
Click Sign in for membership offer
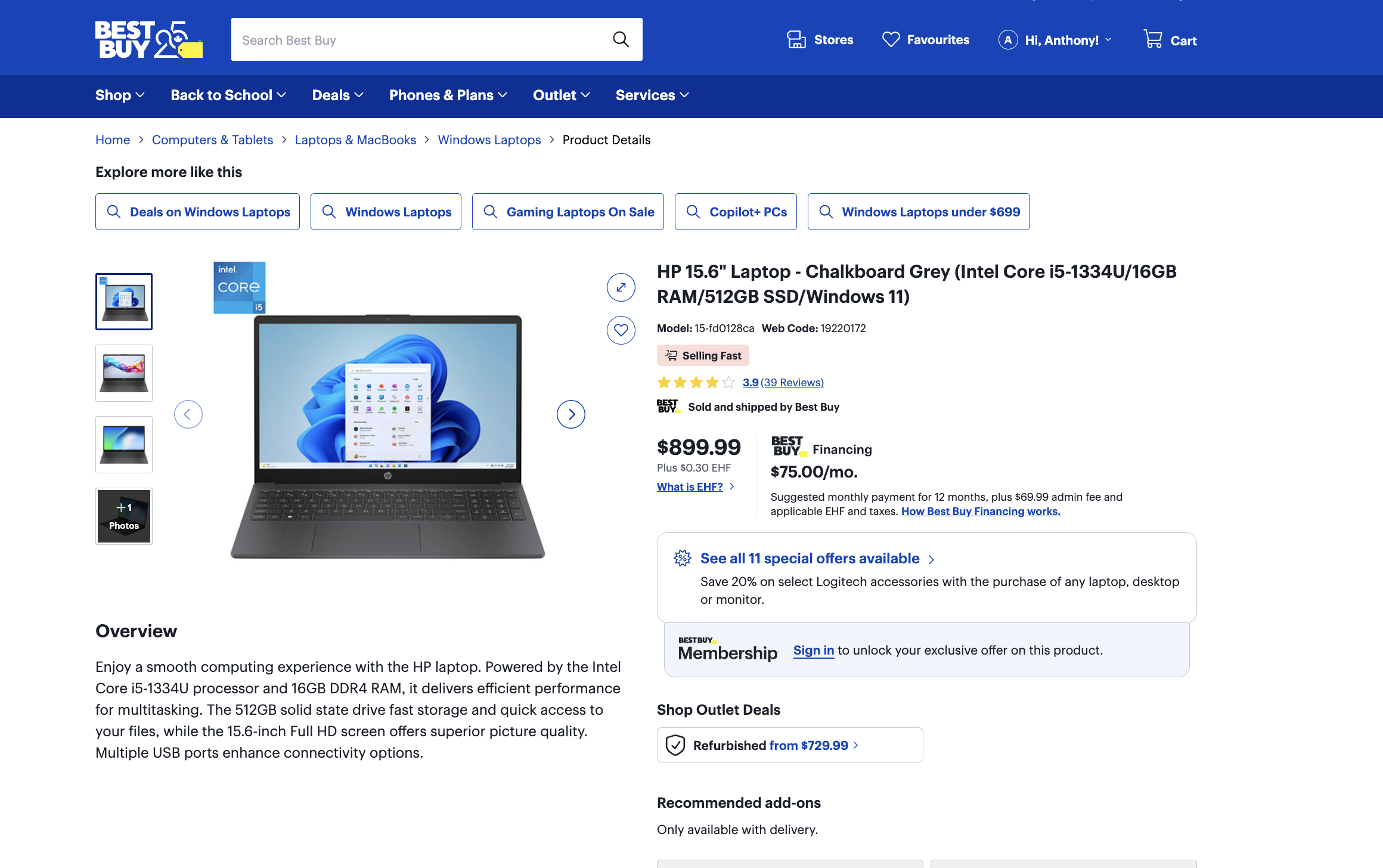pyautogui.click(x=813, y=650)
